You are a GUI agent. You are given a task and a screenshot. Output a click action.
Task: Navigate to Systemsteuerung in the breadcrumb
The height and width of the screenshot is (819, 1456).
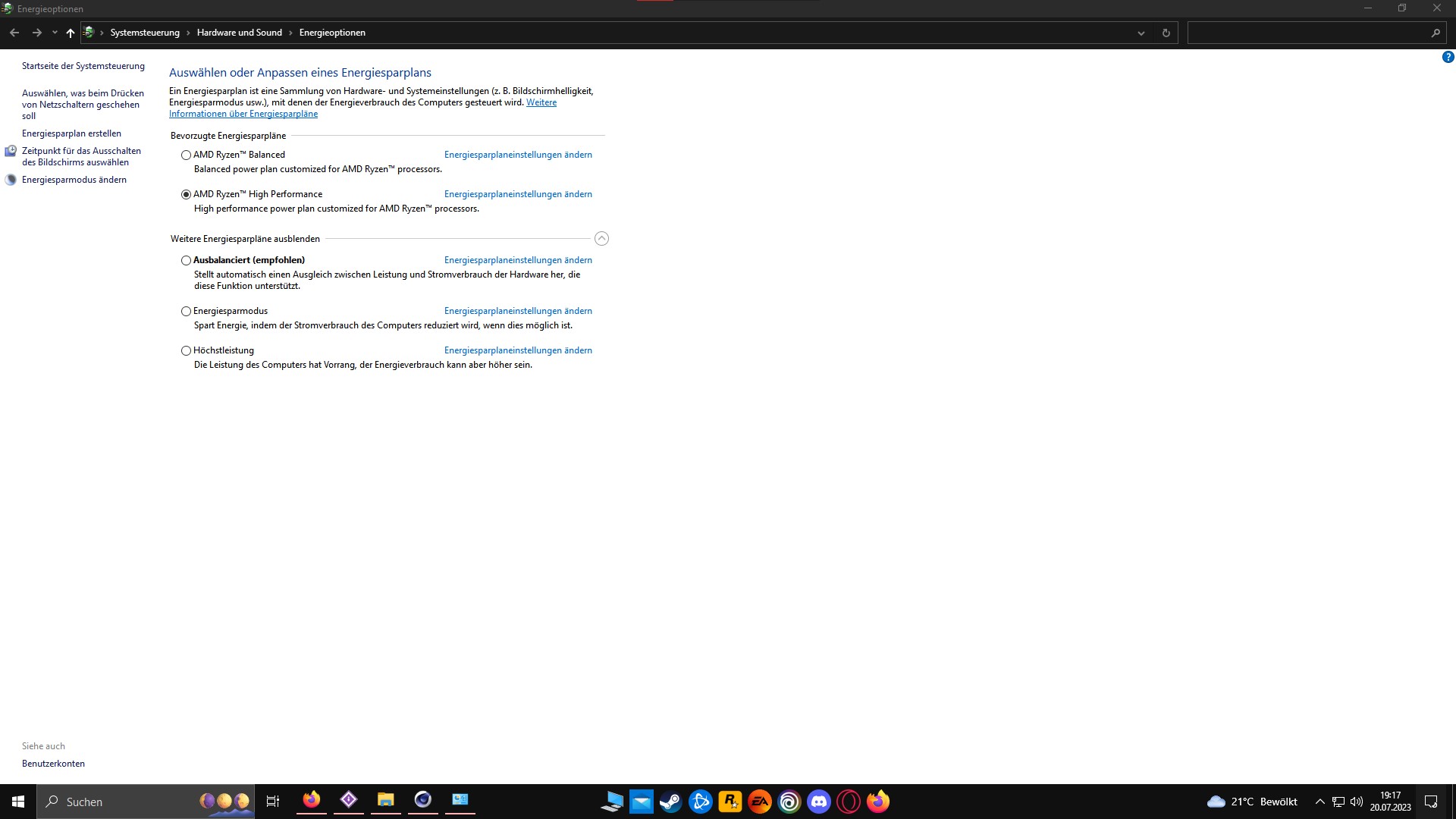coord(145,33)
